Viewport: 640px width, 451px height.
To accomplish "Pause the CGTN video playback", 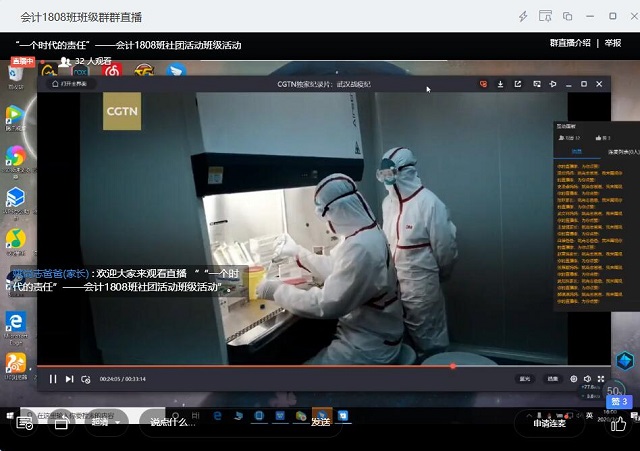I will pos(53,379).
